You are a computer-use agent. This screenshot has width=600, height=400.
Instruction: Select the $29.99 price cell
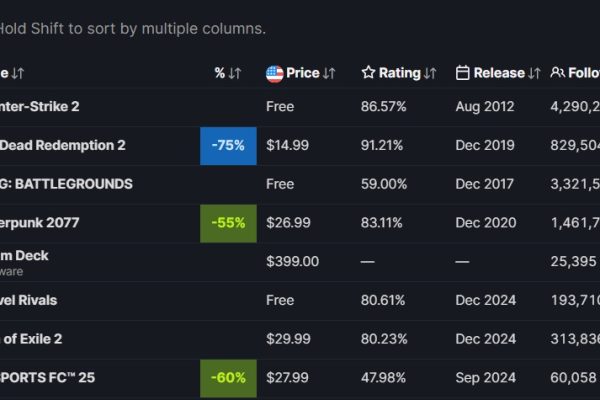(288, 339)
